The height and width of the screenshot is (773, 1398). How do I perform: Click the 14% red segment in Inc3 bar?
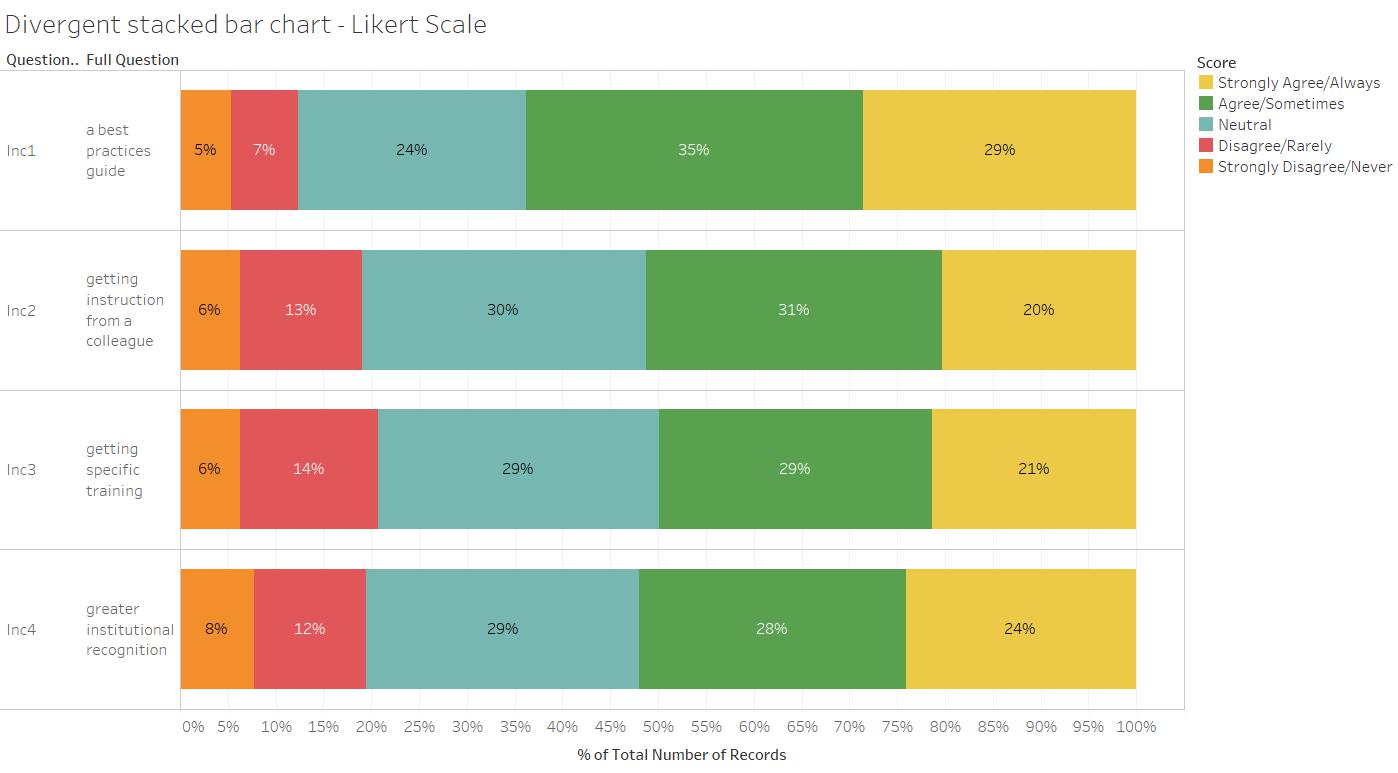coord(309,469)
